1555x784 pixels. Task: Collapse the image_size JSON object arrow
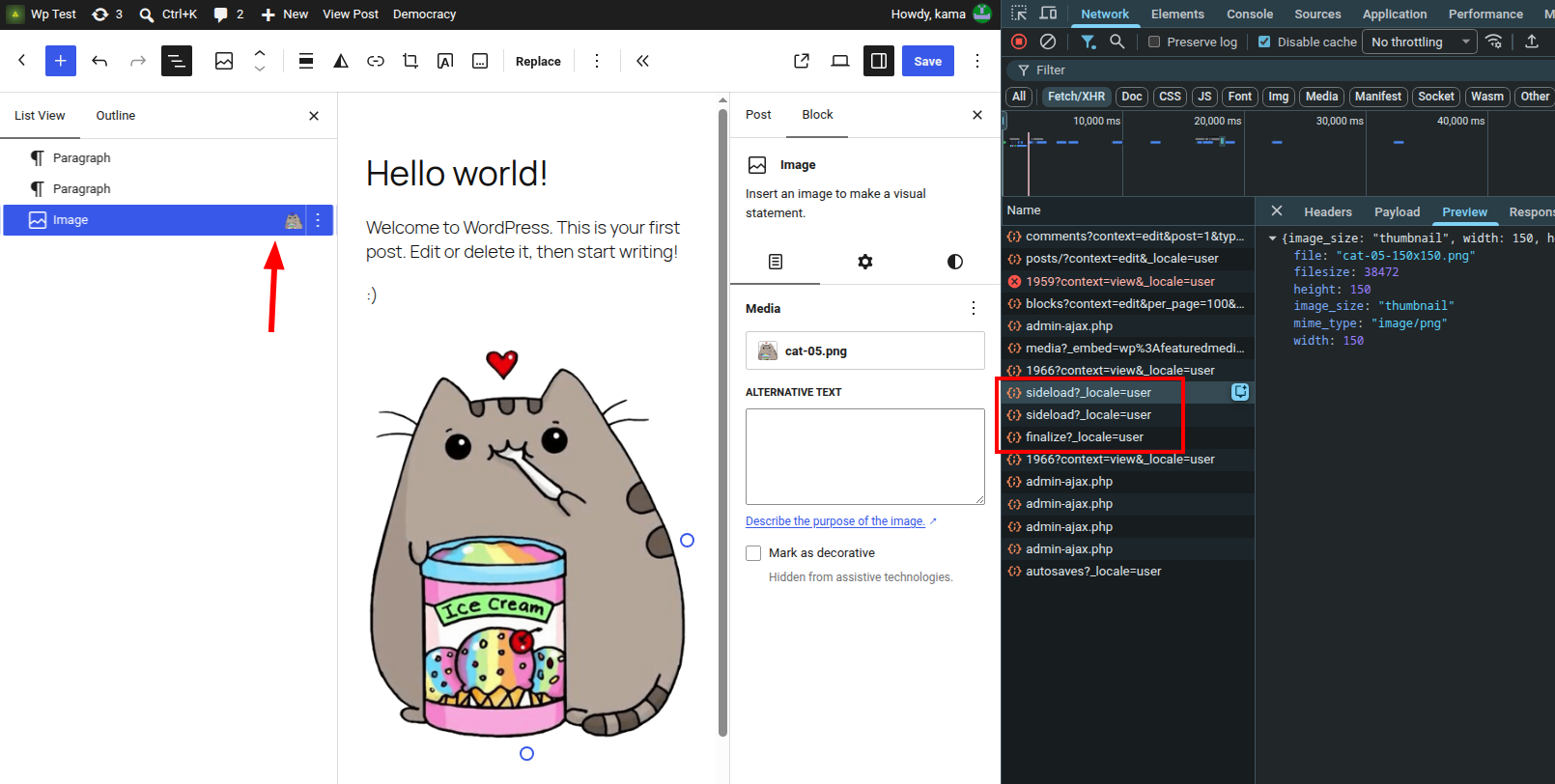click(x=1273, y=238)
